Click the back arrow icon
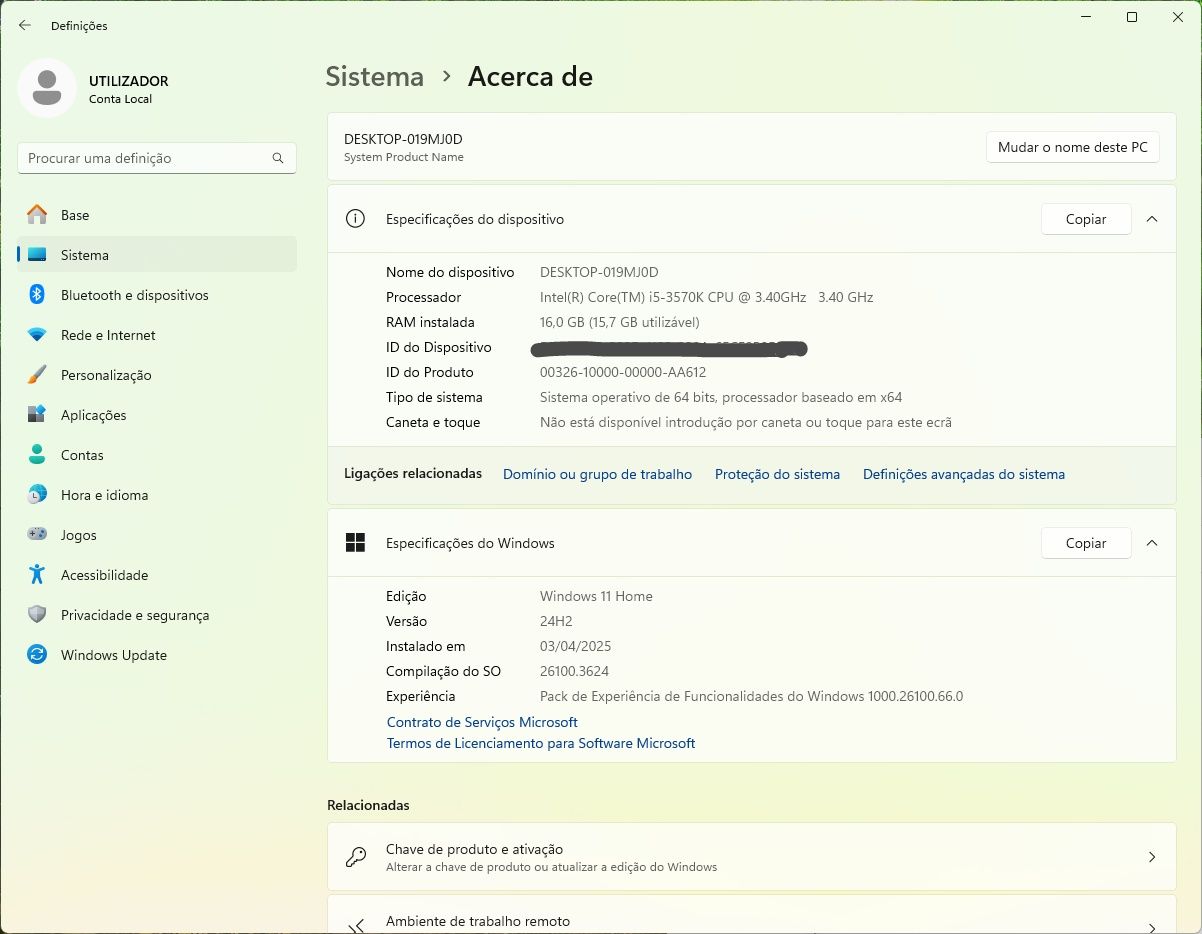Viewport: 1202px width, 934px height. pos(25,25)
